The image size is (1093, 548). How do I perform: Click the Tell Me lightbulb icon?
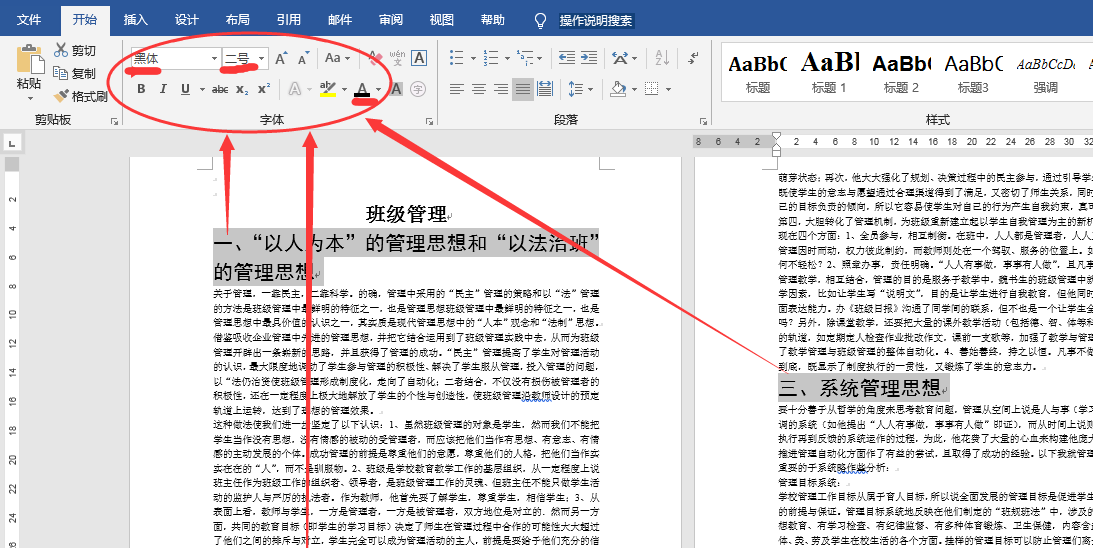tap(540, 21)
